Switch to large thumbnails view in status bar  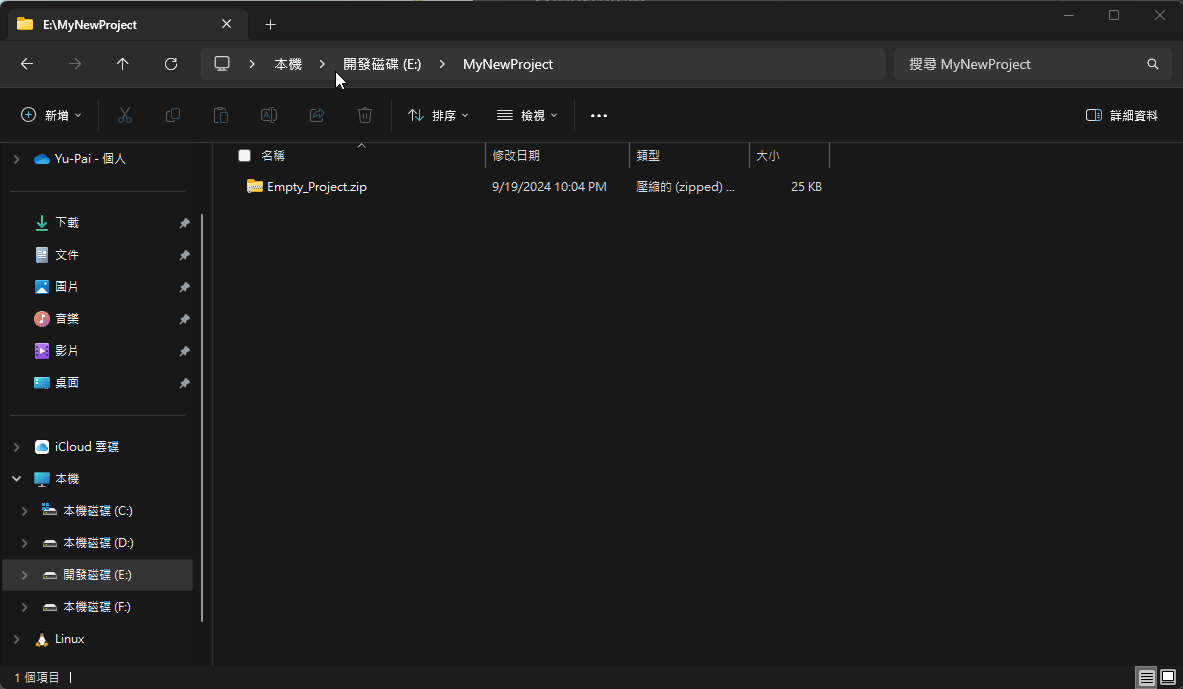click(1167, 677)
